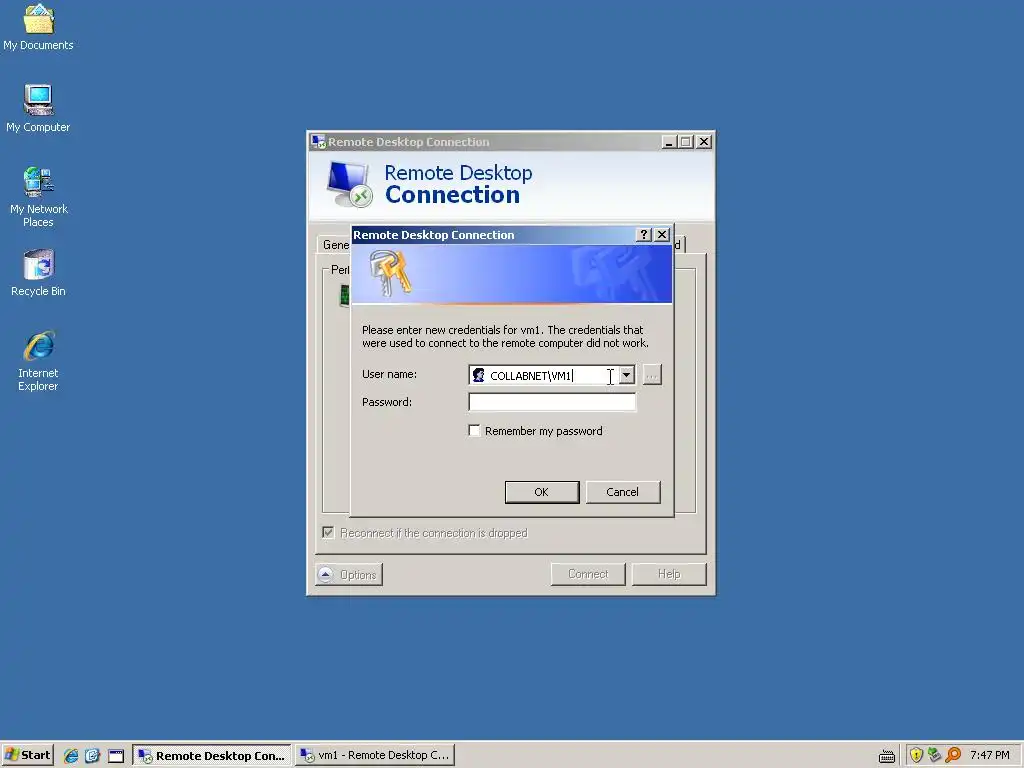
Task: Close the credentials dialog with X
Action: tap(662, 234)
